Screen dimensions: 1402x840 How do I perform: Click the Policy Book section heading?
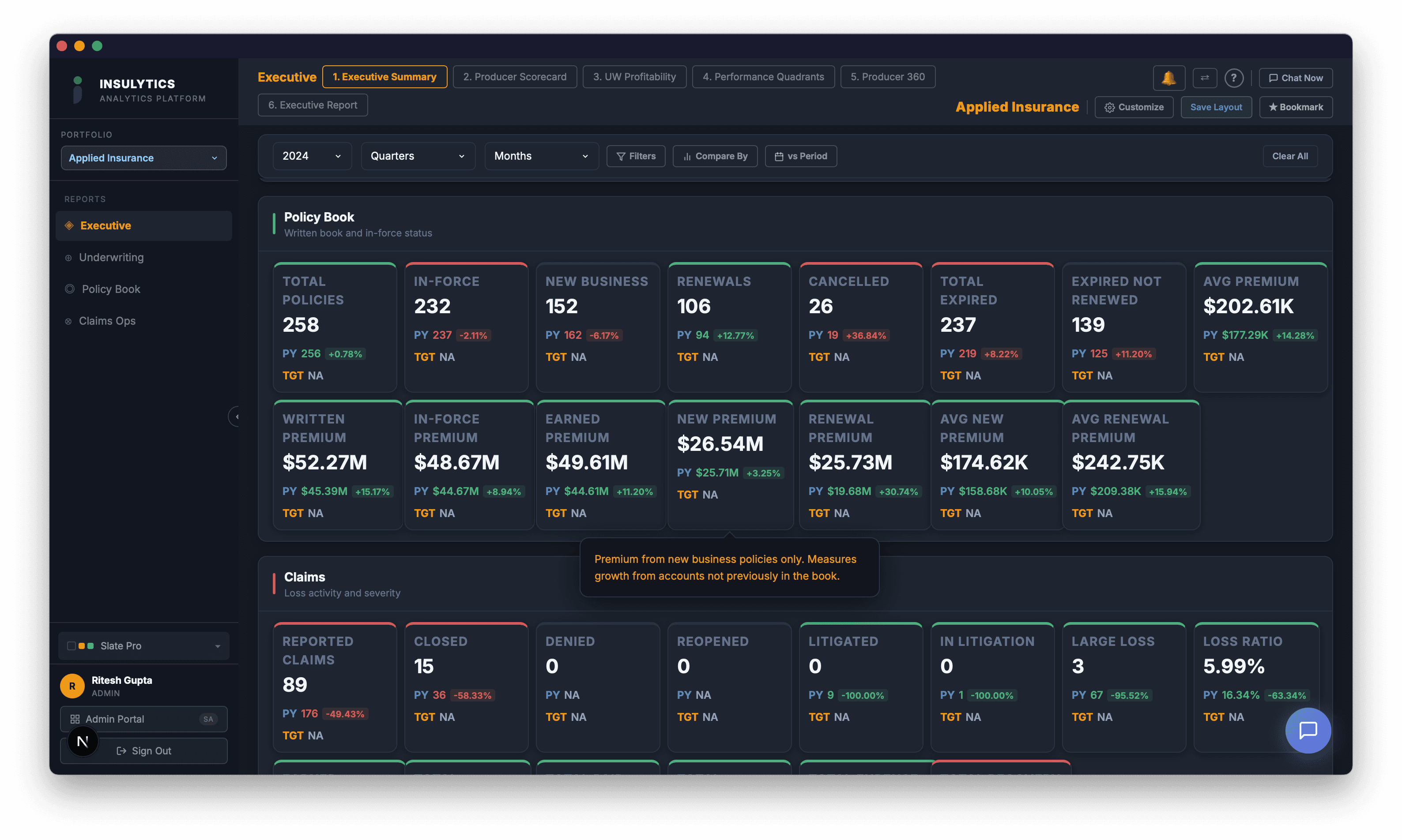click(x=319, y=217)
